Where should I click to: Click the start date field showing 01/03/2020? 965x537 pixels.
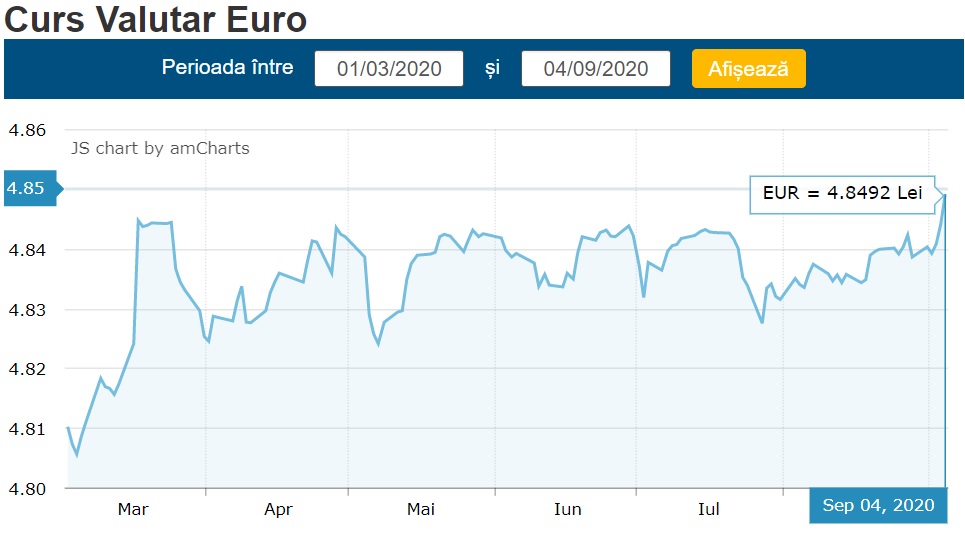[389, 69]
